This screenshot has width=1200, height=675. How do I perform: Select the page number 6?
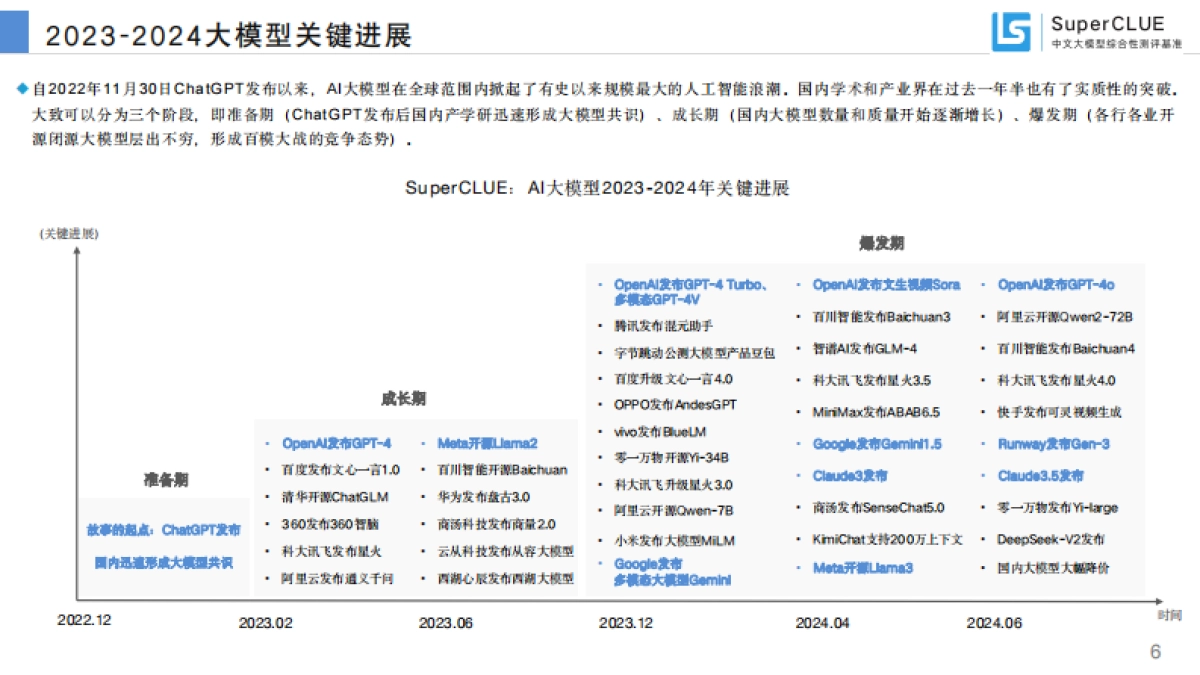click(1155, 649)
